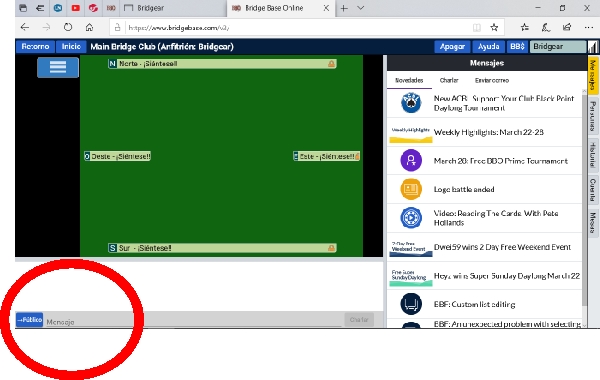Click the Mensaje chat input field

point(193,321)
